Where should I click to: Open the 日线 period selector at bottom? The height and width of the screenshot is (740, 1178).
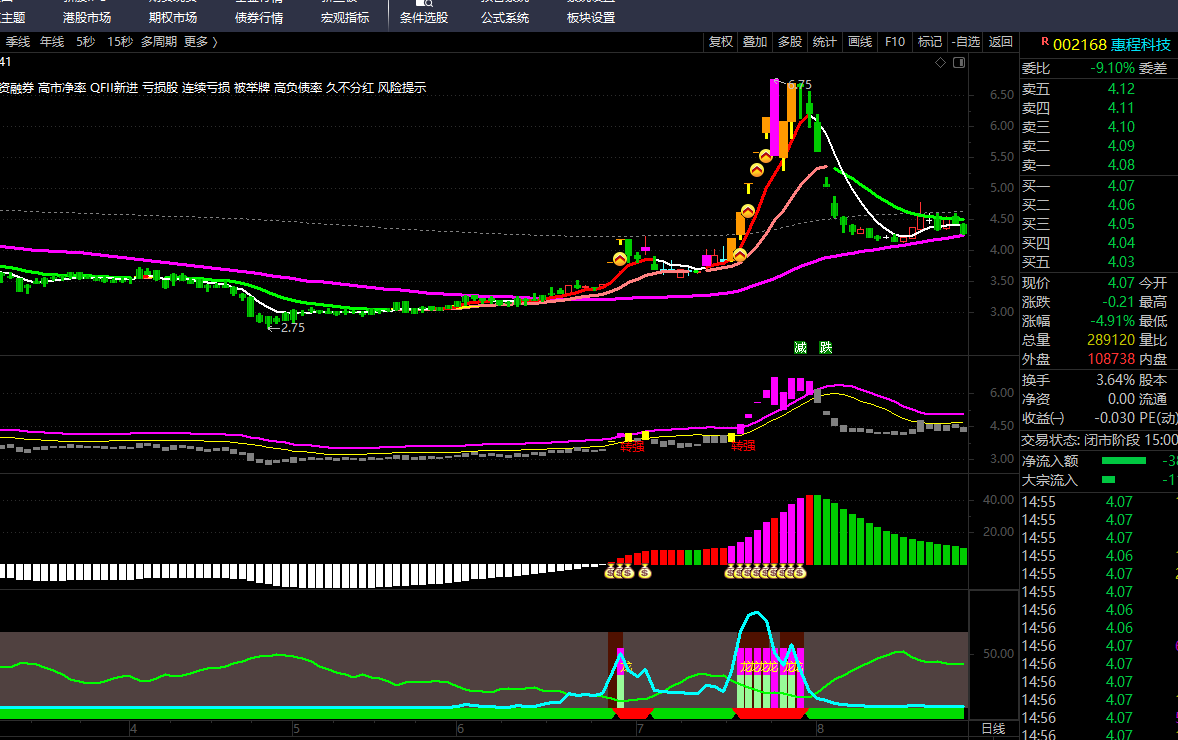993,729
